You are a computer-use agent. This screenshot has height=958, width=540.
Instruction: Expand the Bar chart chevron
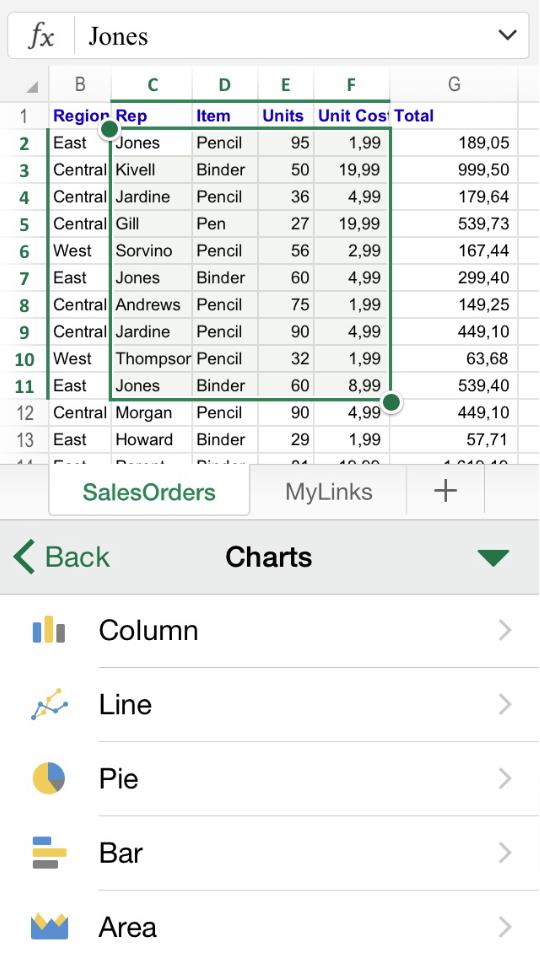pyautogui.click(x=505, y=852)
